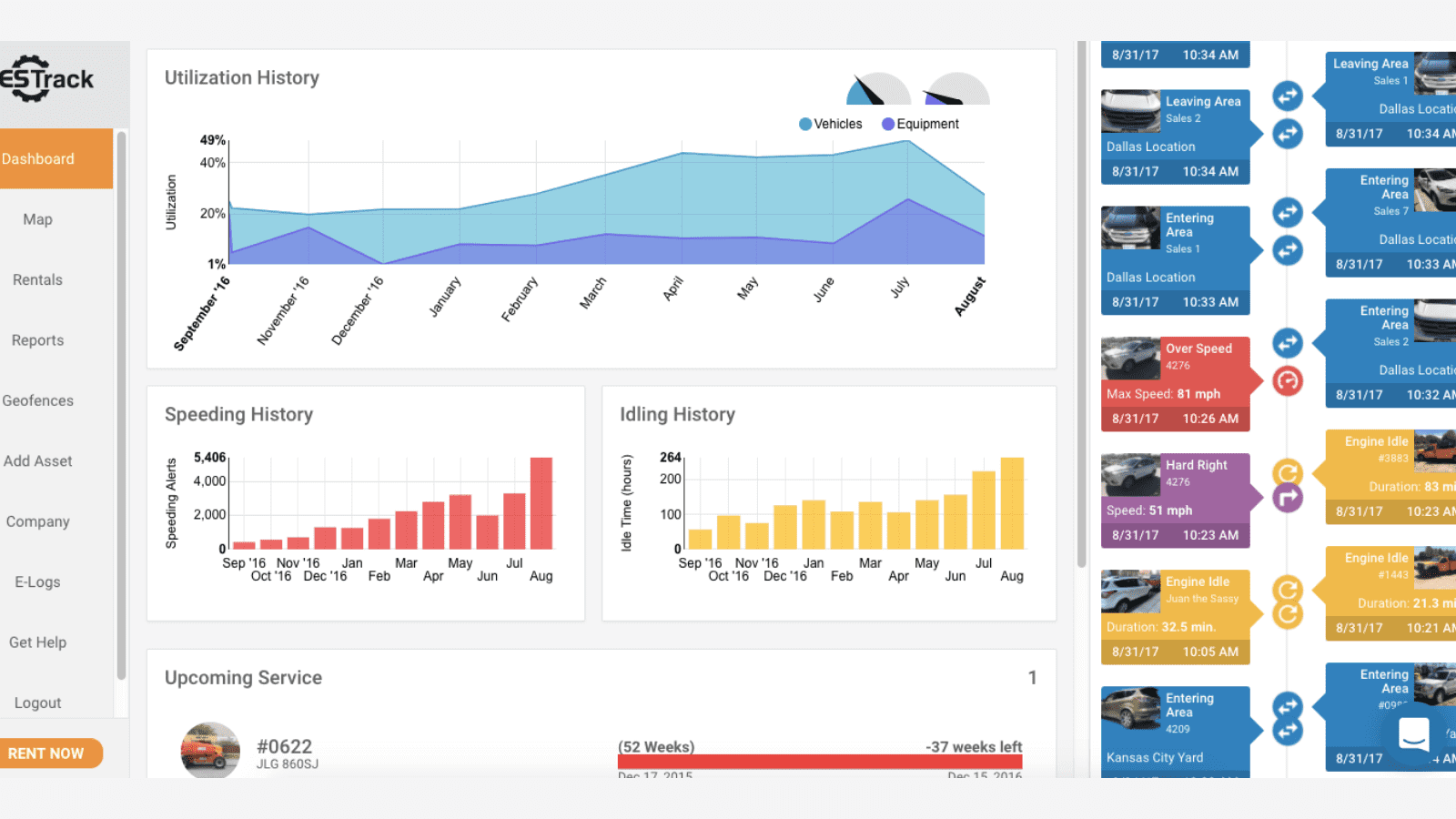1456x819 pixels.
Task: Open the Dashboard menu item
Action: point(56,158)
